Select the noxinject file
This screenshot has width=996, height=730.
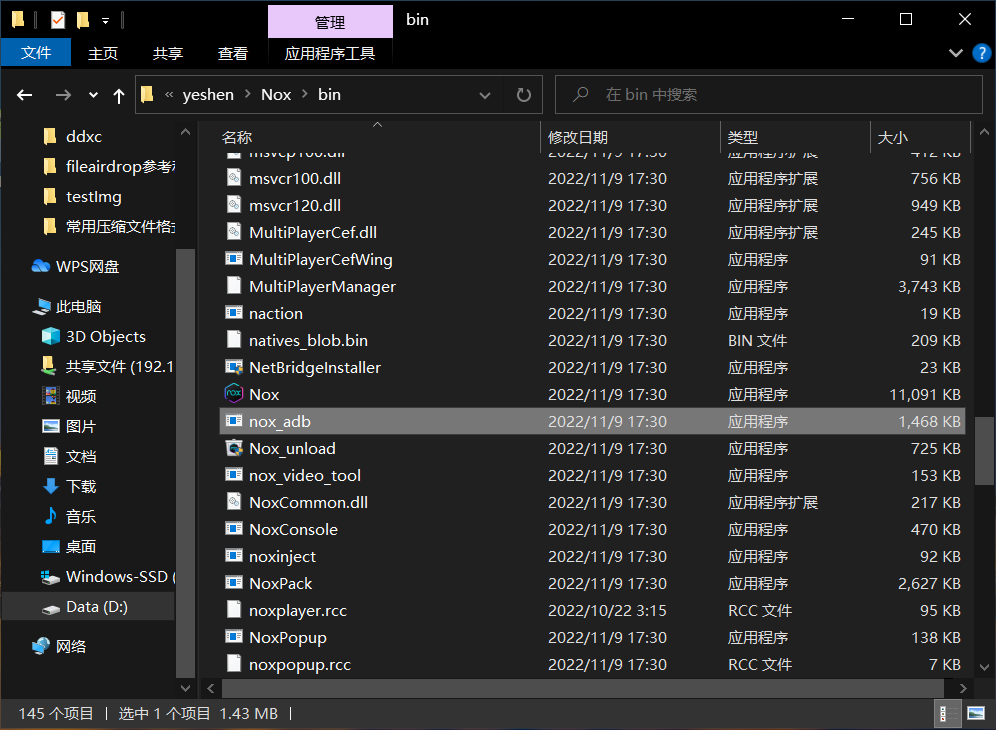click(592, 556)
